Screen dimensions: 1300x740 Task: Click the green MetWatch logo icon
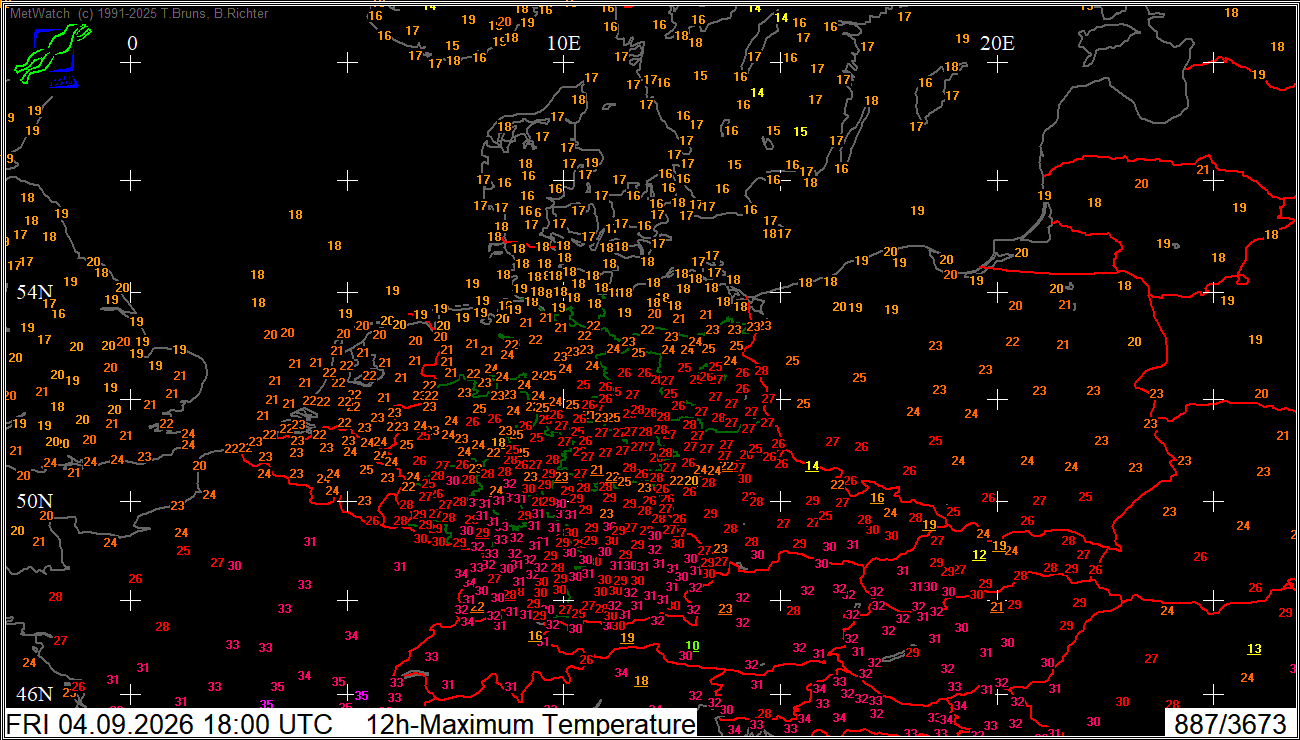pos(50,56)
